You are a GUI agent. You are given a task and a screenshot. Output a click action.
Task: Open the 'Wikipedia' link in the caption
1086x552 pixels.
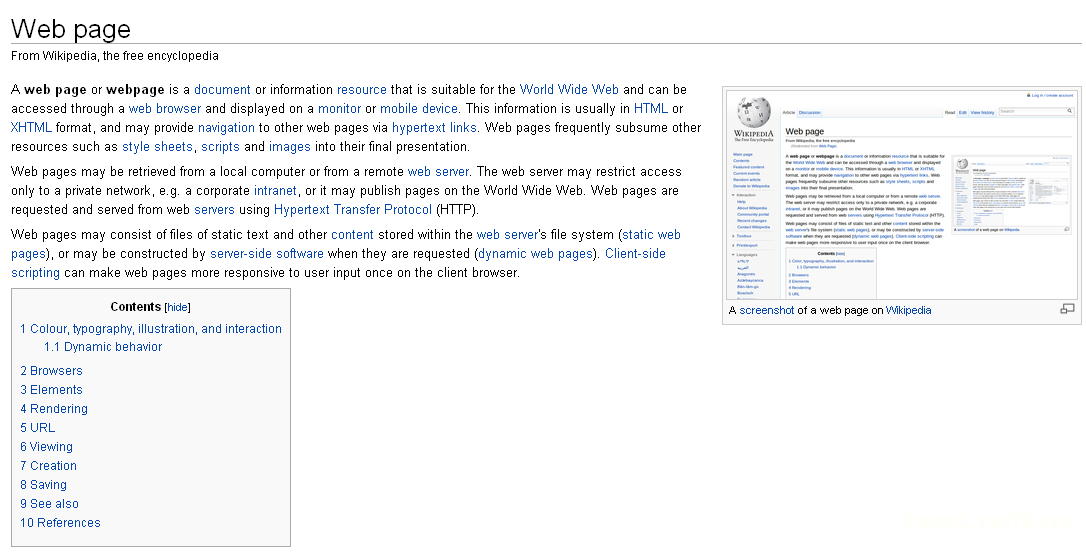click(x=908, y=310)
